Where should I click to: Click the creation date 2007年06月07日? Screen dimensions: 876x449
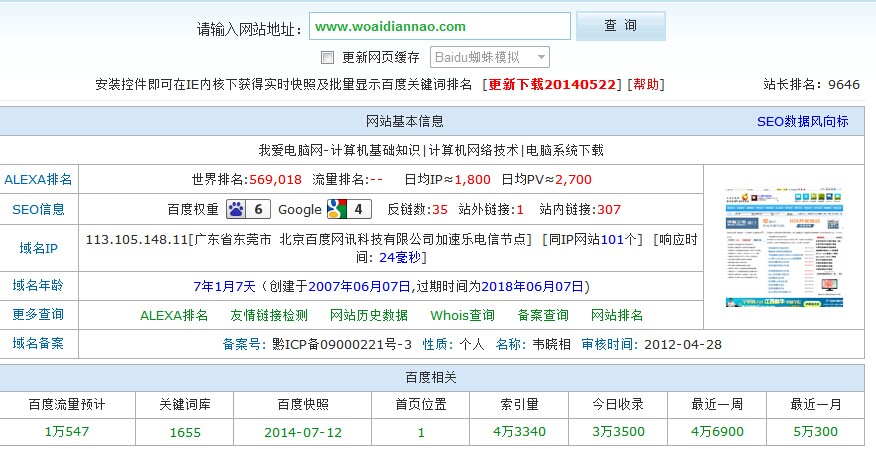tap(359, 287)
